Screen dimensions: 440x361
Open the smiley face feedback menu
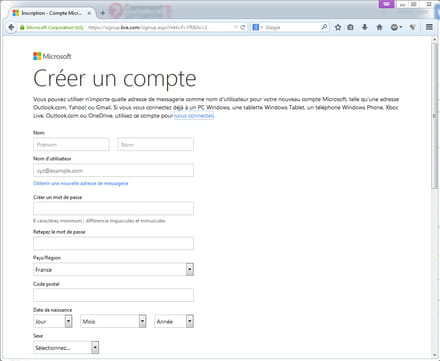[396, 27]
